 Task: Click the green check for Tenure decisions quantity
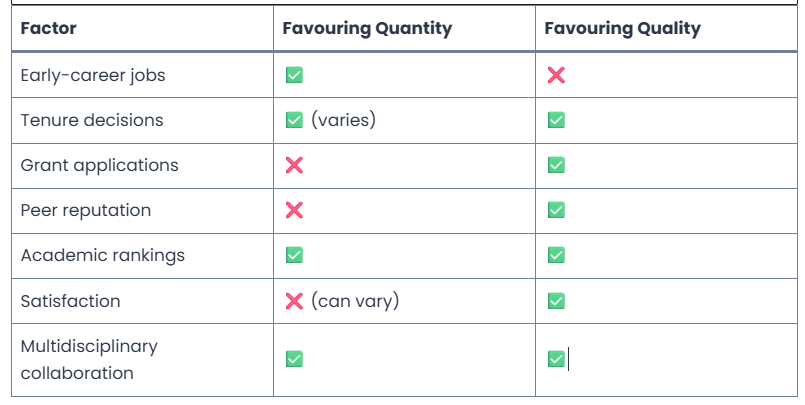pos(294,120)
